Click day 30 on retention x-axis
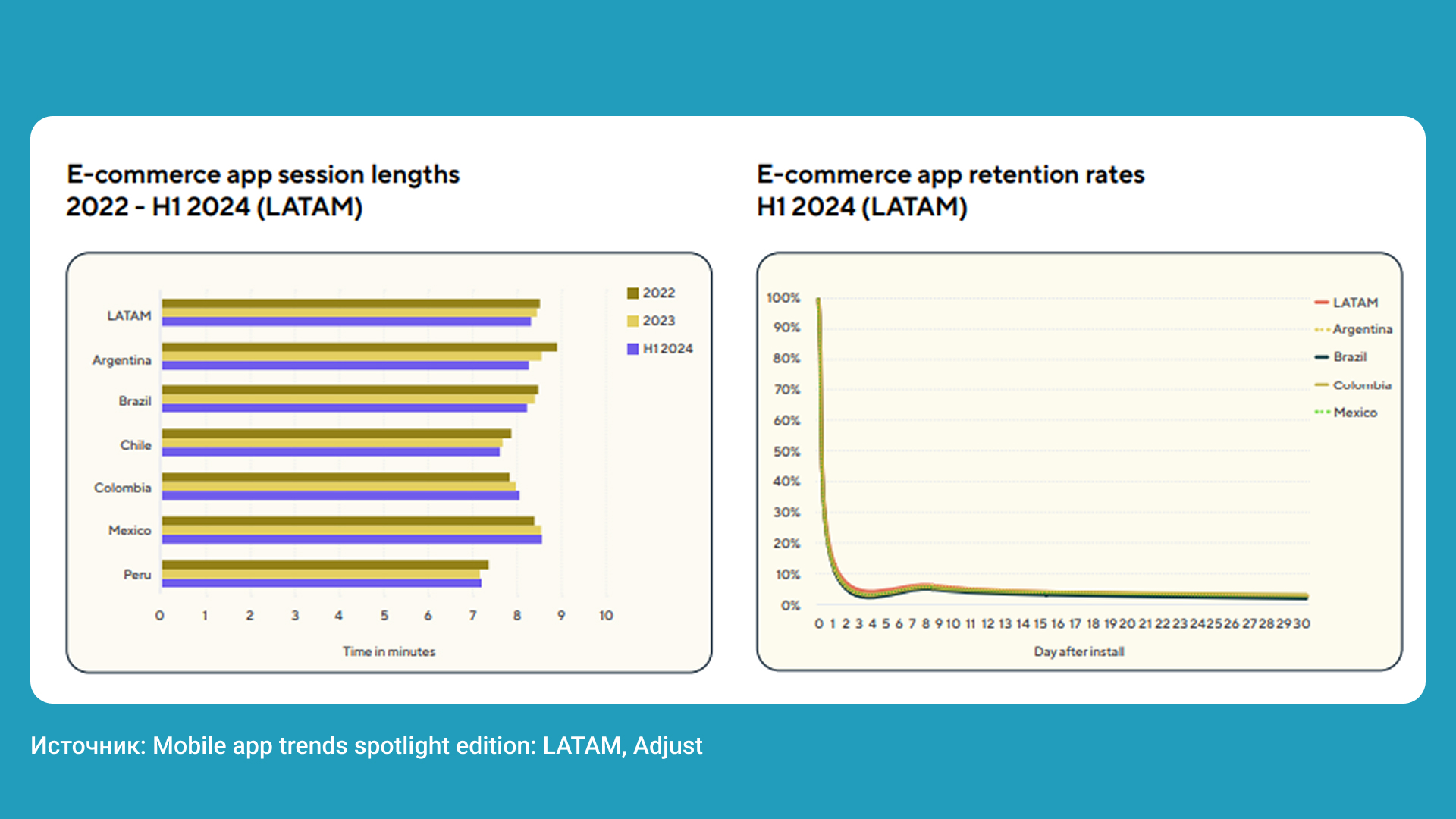Screen dimensions: 1456x819 click(1302, 624)
